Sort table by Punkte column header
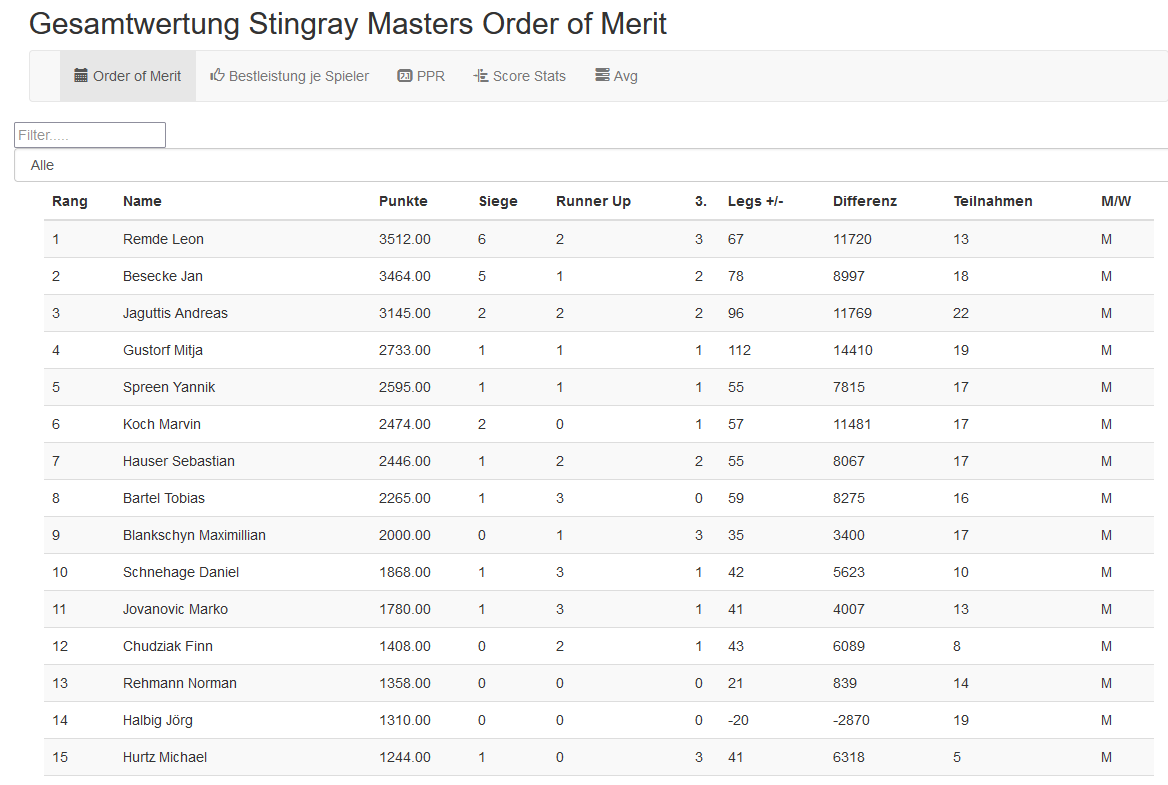1168x785 pixels. [x=403, y=201]
